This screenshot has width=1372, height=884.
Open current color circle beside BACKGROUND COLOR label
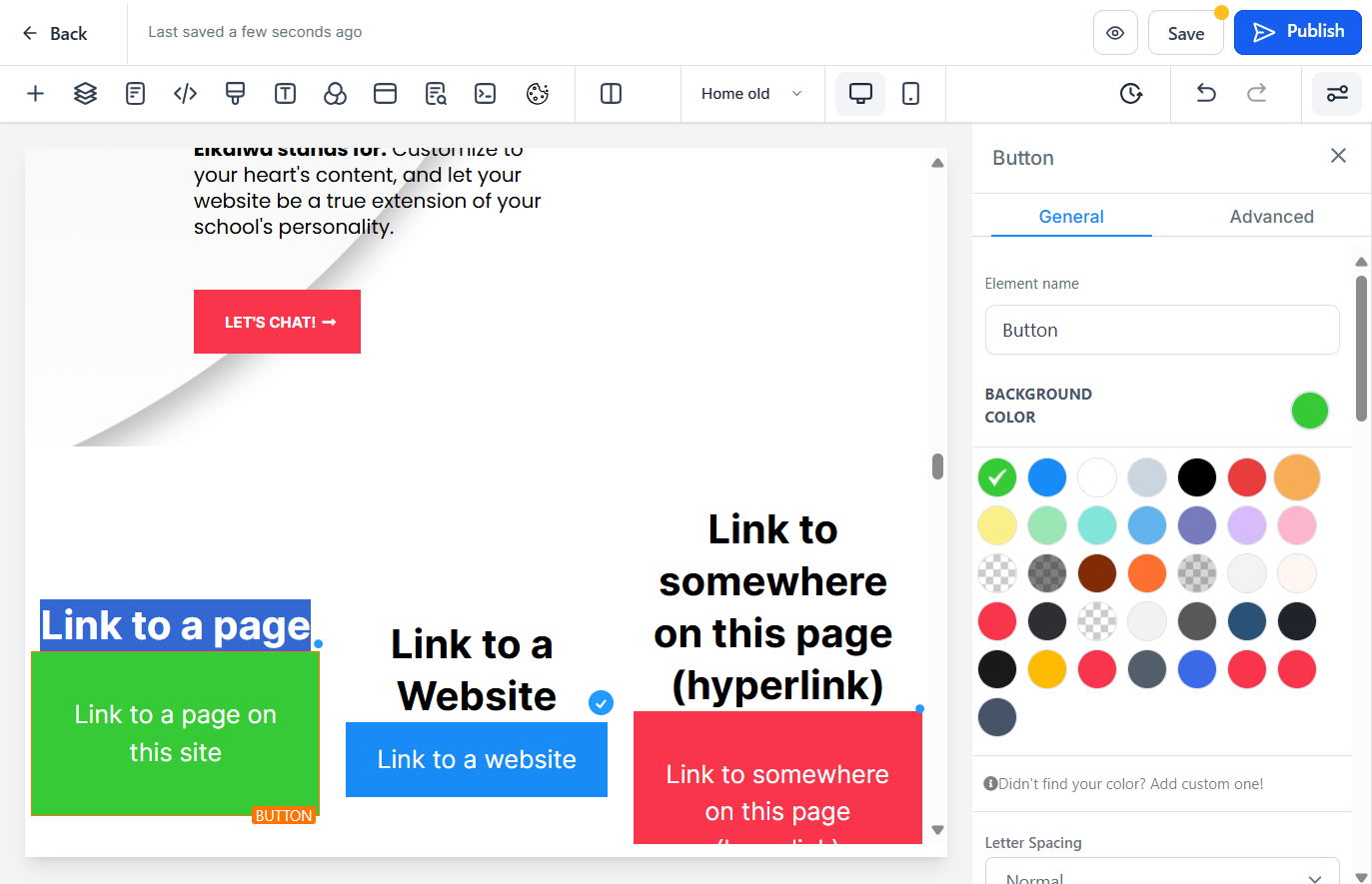(1309, 410)
